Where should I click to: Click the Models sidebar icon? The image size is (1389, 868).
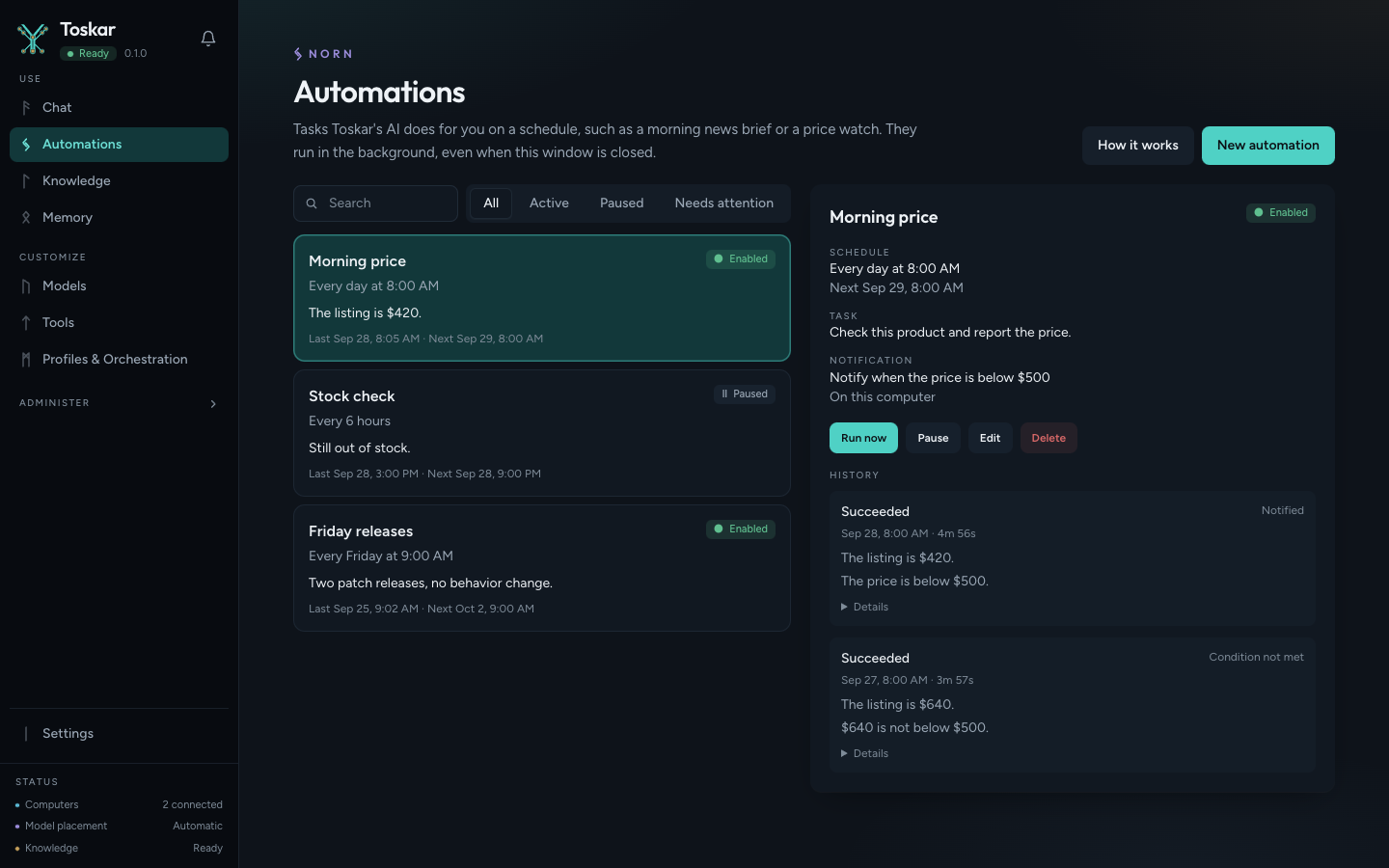[x=26, y=286]
